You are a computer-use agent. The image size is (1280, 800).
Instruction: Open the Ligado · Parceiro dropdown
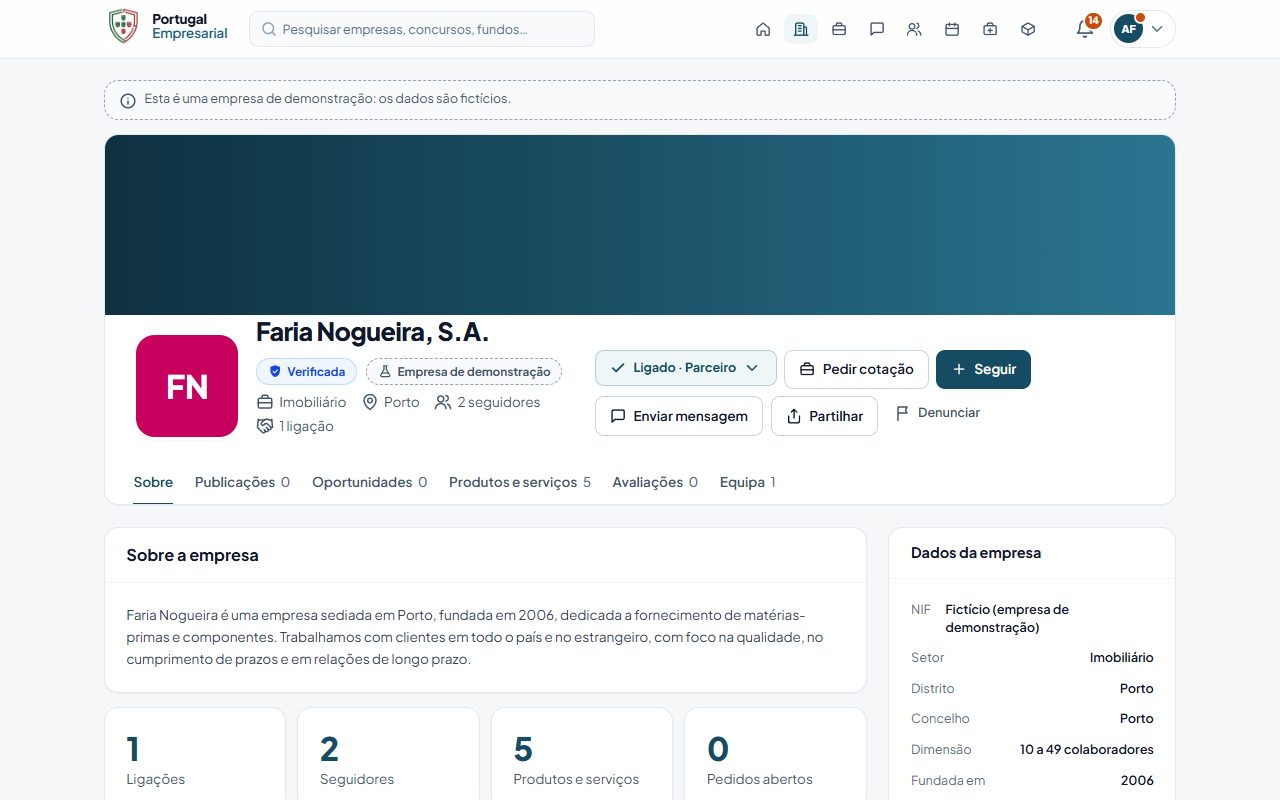pos(686,368)
